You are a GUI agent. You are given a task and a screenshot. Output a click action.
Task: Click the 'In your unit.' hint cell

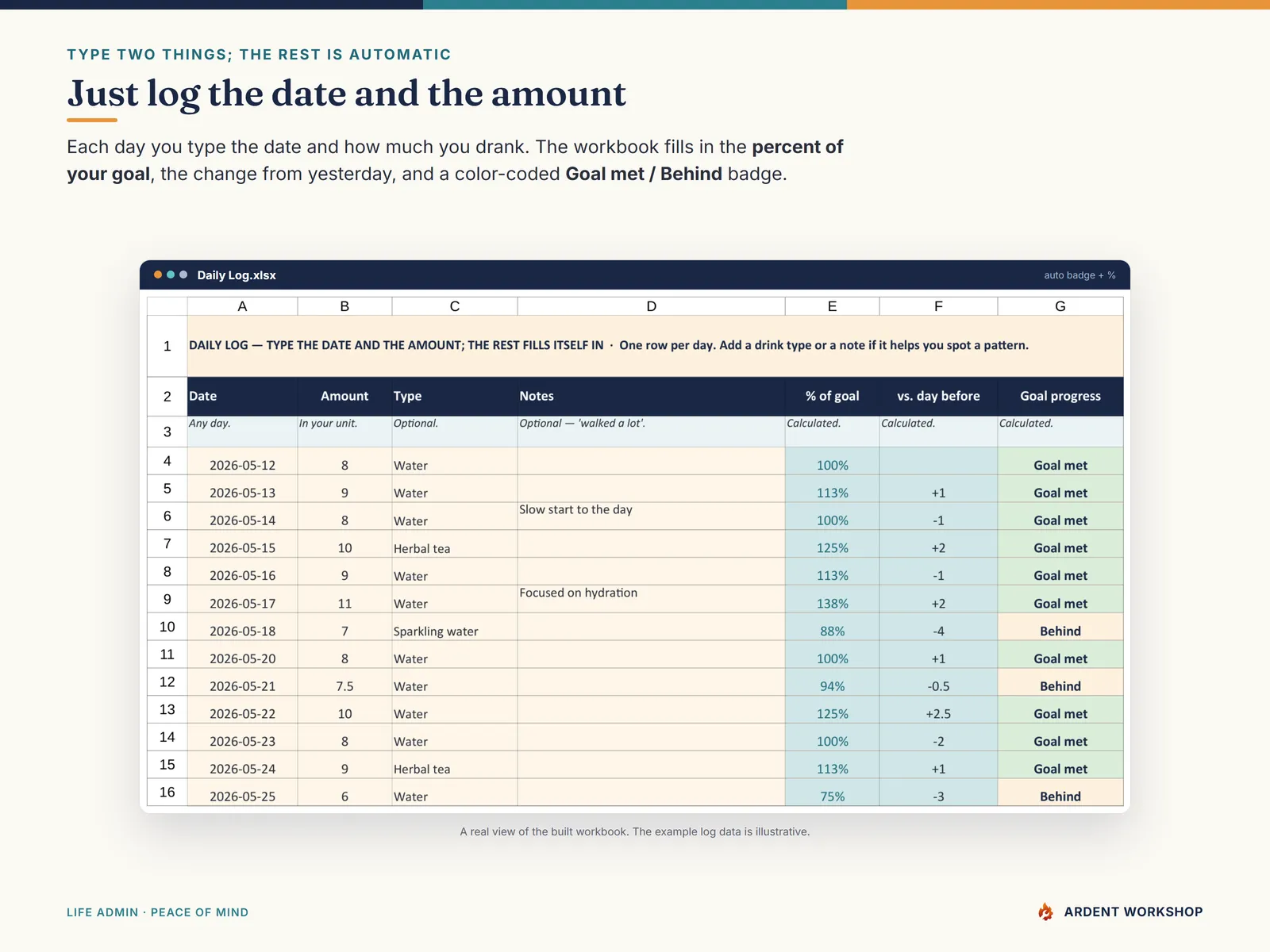(344, 432)
